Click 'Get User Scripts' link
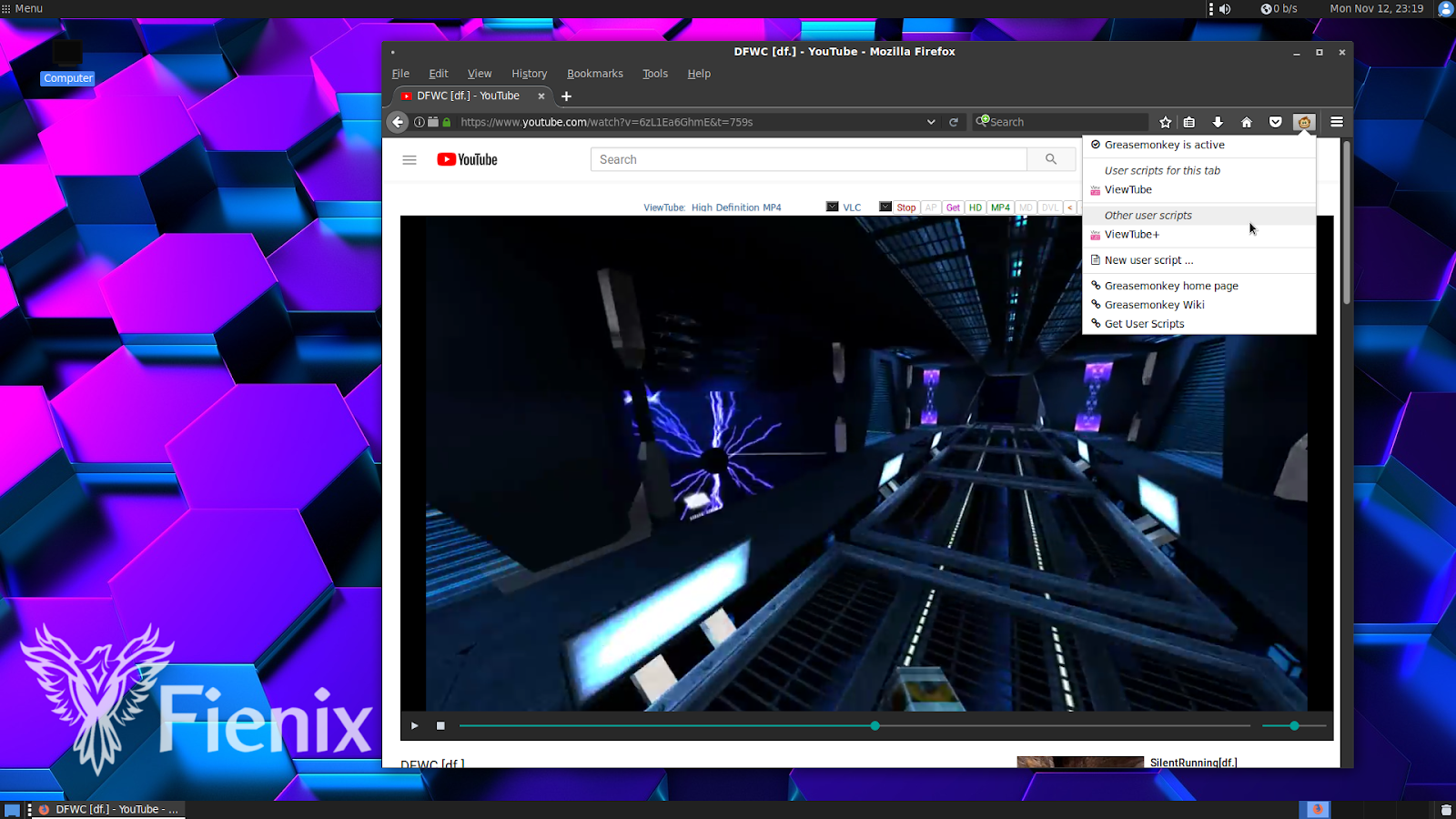Screen dimensions: 1456x819 (x=1144, y=323)
